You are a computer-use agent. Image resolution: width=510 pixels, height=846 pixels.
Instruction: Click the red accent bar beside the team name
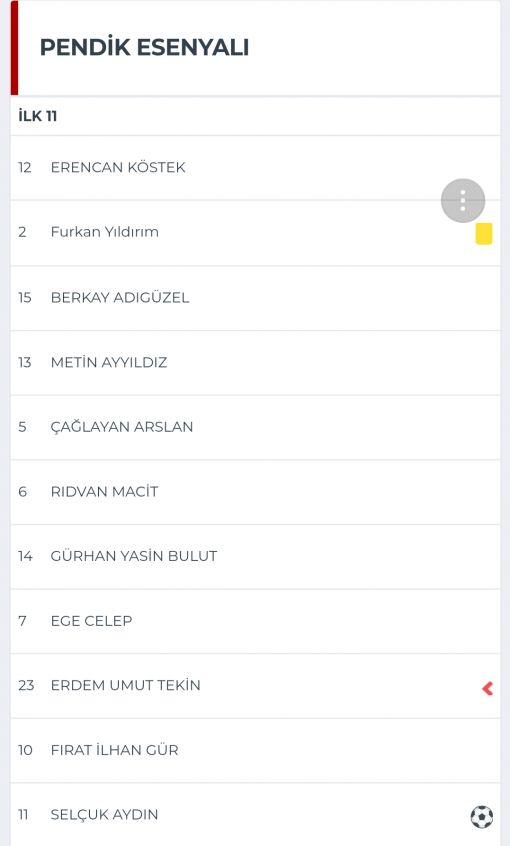coord(15,47)
